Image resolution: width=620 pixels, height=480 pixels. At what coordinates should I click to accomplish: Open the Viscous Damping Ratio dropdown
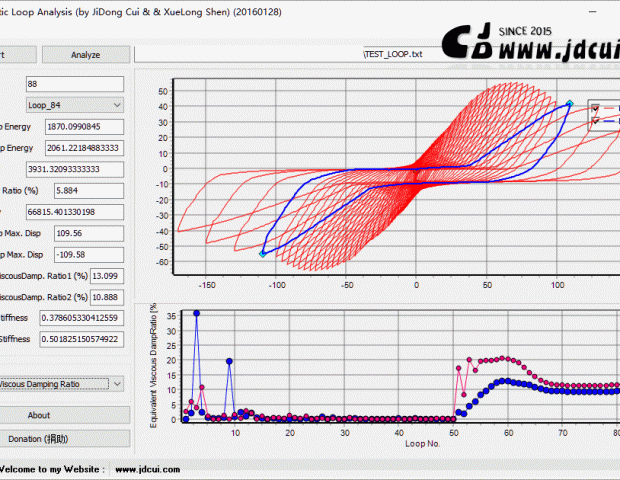(117, 383)
